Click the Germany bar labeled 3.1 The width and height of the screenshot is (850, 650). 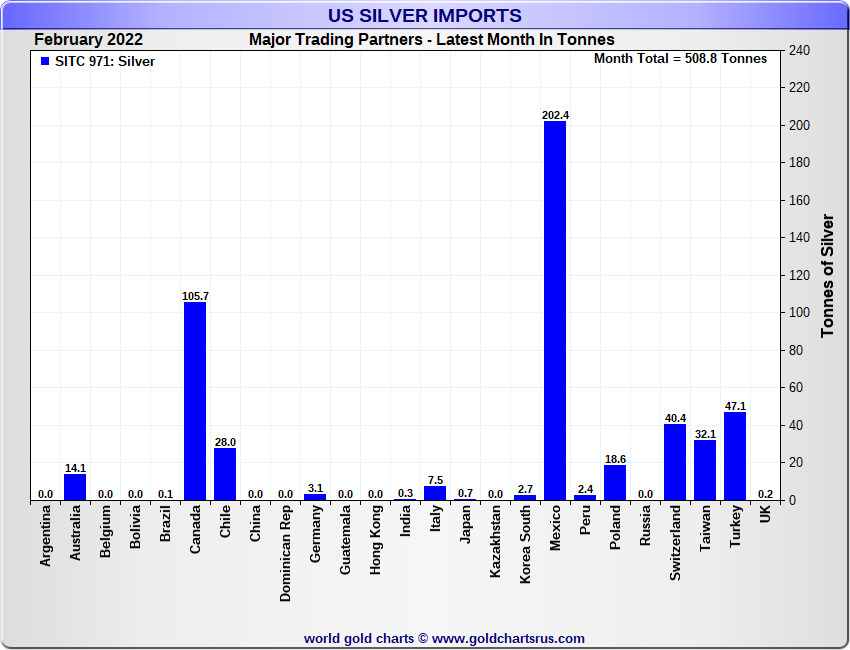tap(315, 497)
